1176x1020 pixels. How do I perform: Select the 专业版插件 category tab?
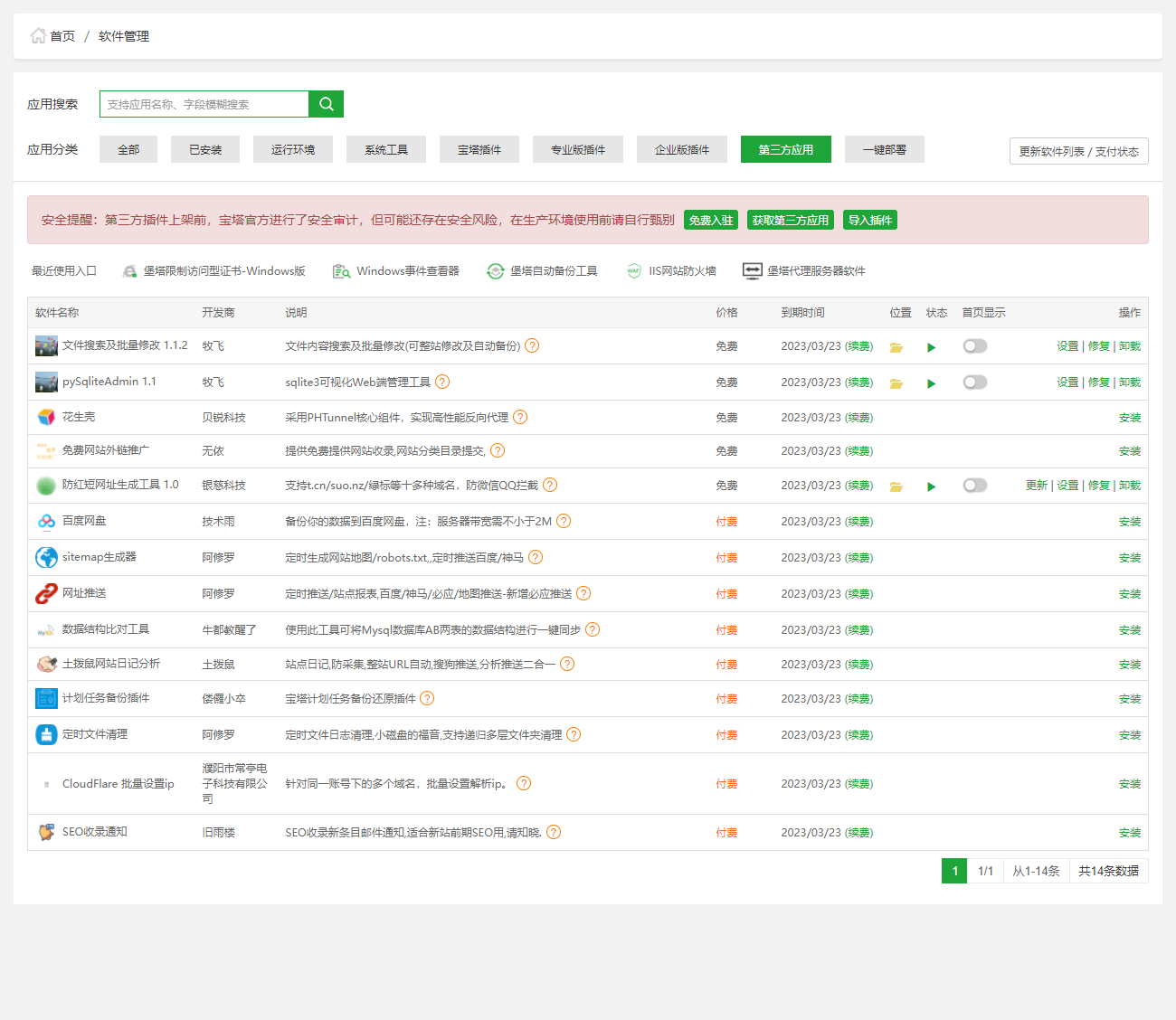(x=578, y=149)
